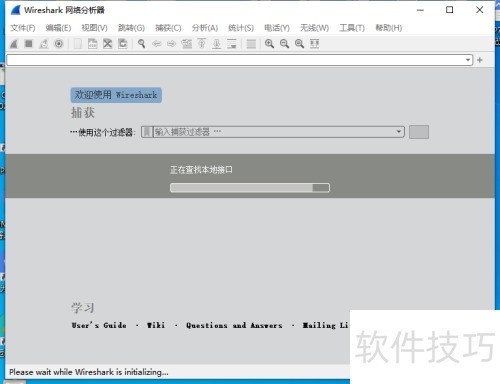The image size is (500, 384).
Task: Open the 统计(S) menu
Action: click(241, 28)
